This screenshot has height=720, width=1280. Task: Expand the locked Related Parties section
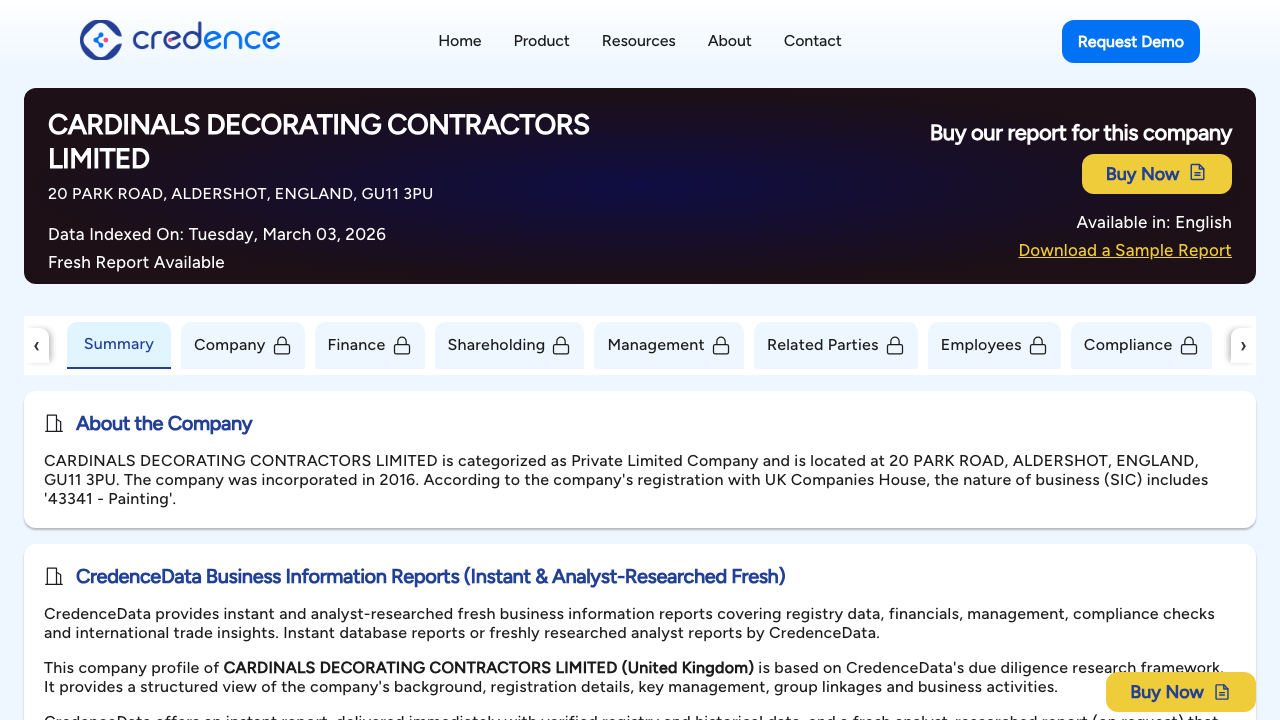pyautogui.click(x=836, y=345)
